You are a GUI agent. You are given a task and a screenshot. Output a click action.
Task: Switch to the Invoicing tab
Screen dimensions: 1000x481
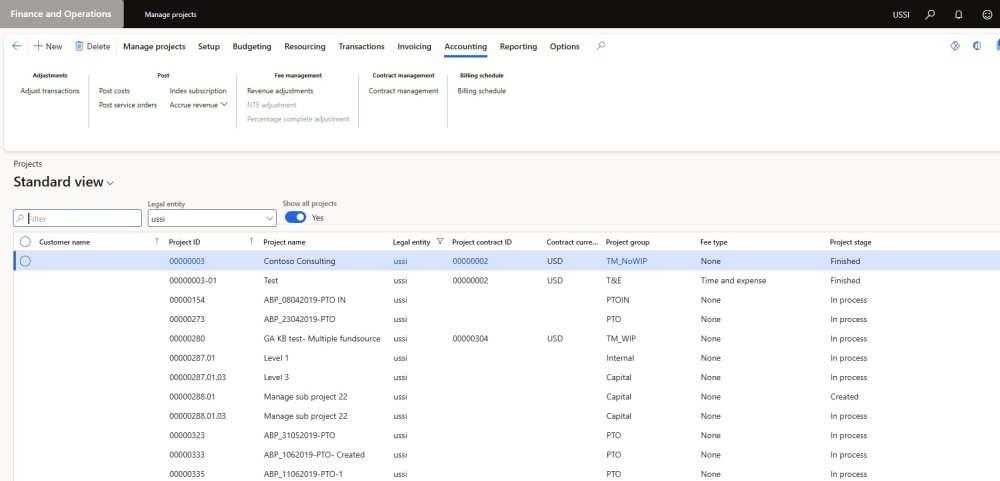(x=414, y=46)
